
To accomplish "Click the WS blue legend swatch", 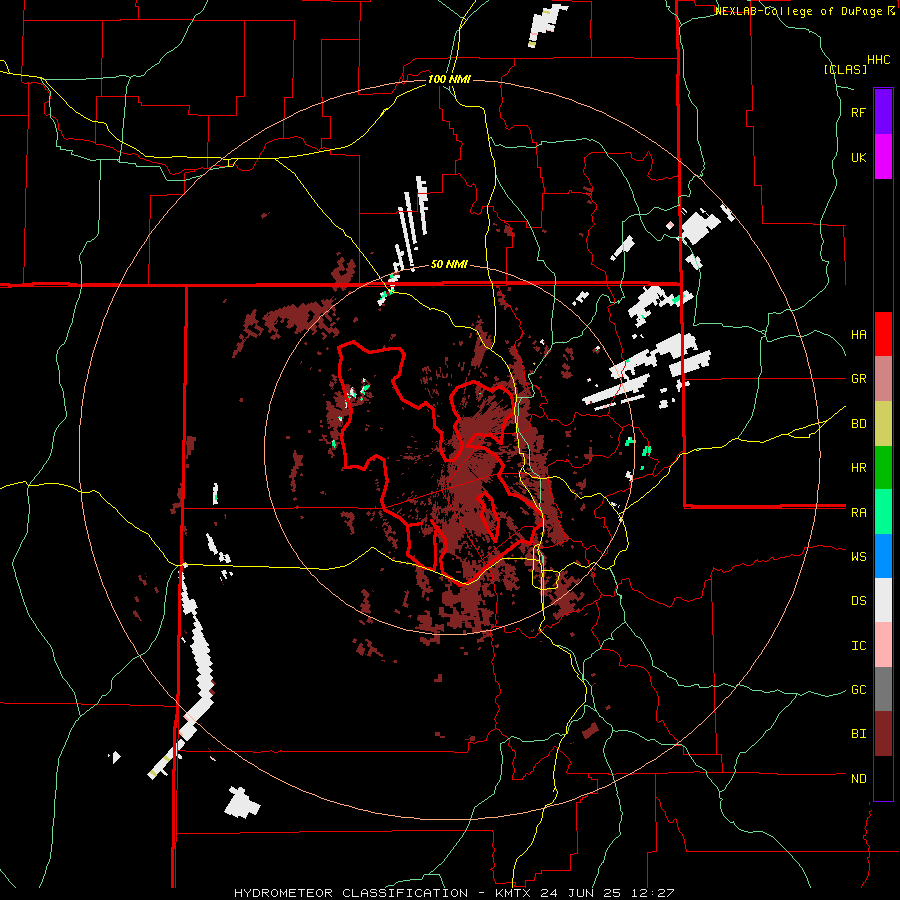I will click(x=883, y=556).
